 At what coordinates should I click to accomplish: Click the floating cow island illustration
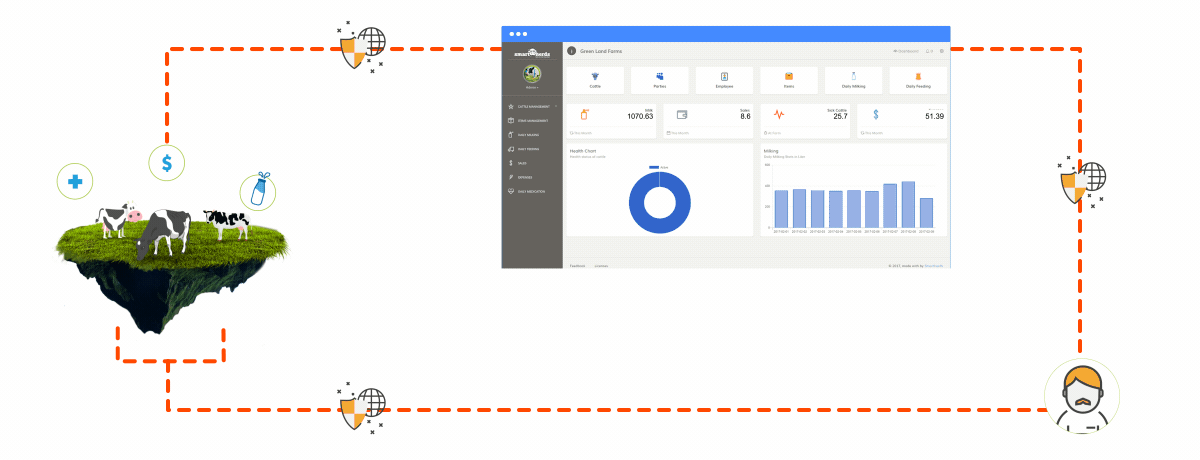coord(173,267)
